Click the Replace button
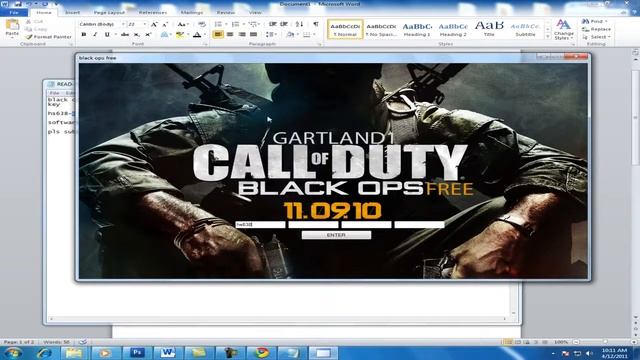The width and height of the screenshot is (640, 360). tap(596, 29)
